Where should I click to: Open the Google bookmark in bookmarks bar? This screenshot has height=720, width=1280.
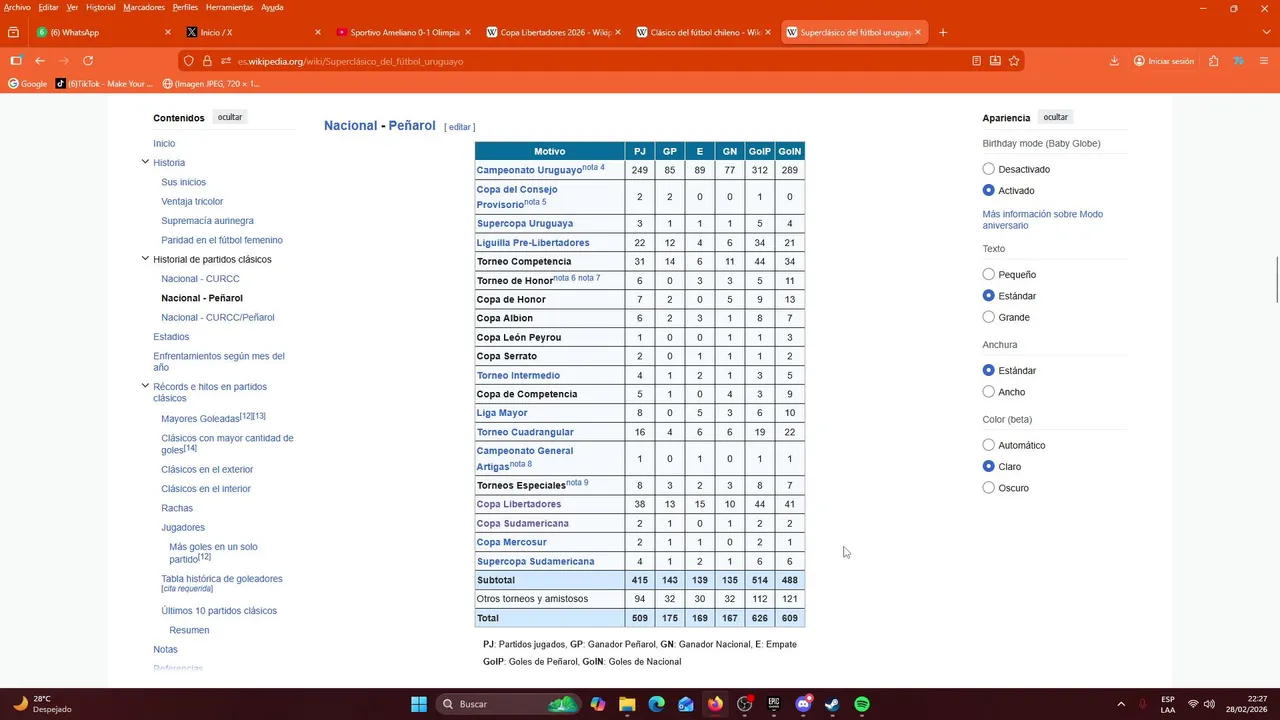[28, 84]
